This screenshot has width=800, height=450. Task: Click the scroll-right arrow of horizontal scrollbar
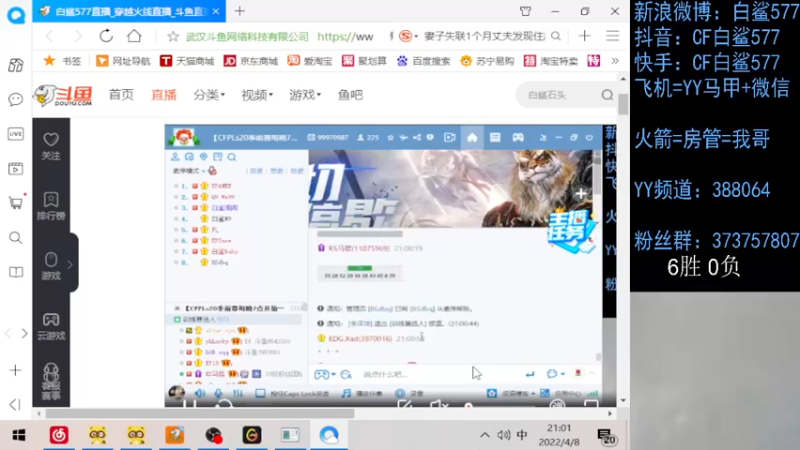[610, 413]
